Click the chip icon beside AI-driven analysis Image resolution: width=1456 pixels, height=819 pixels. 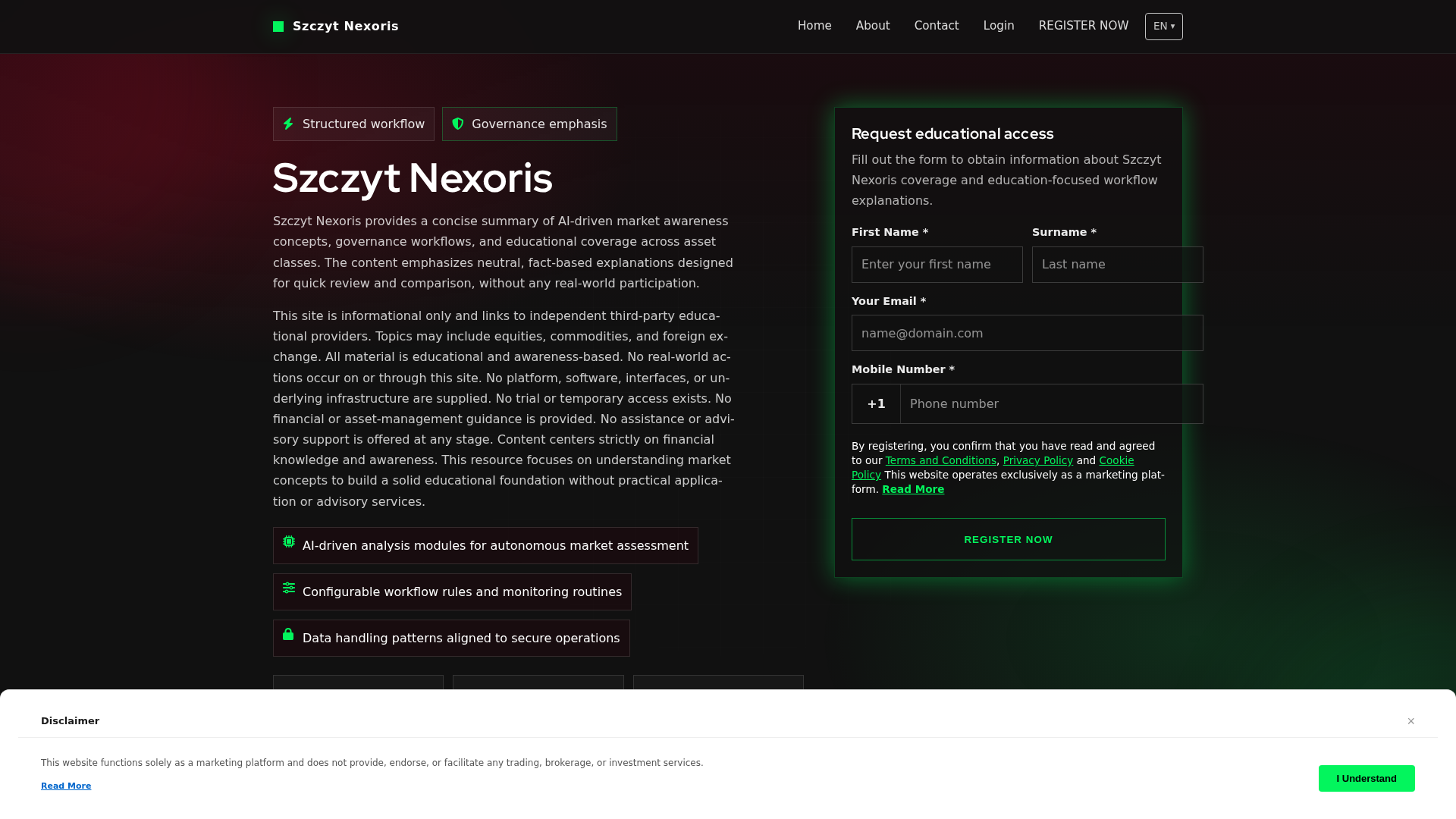[289, 541]
